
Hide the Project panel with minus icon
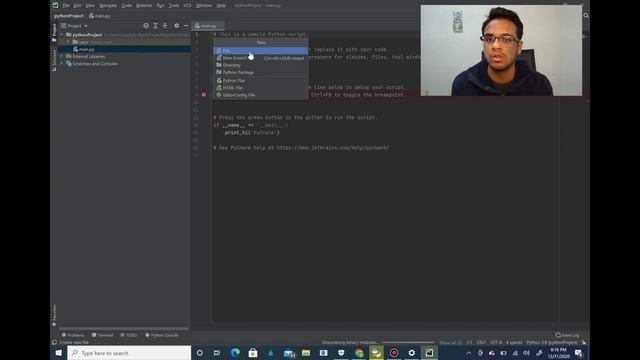point(186,26)
